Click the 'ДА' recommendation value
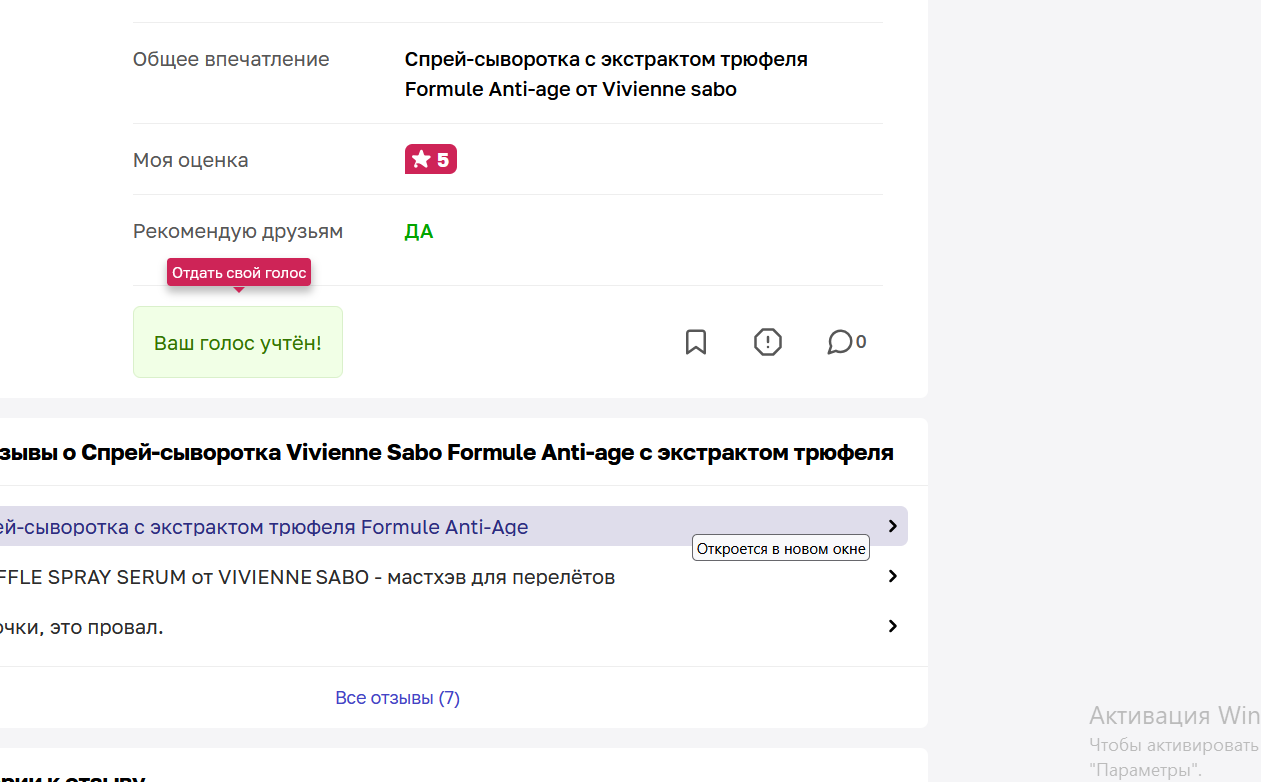 [419, 232]
